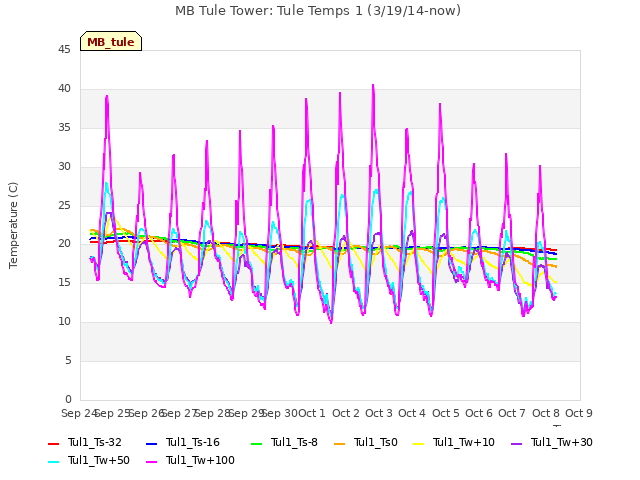640x480 pixels.
Task: Click the Oct 3 x-axis tick label
Action: [x=379, y=413]
